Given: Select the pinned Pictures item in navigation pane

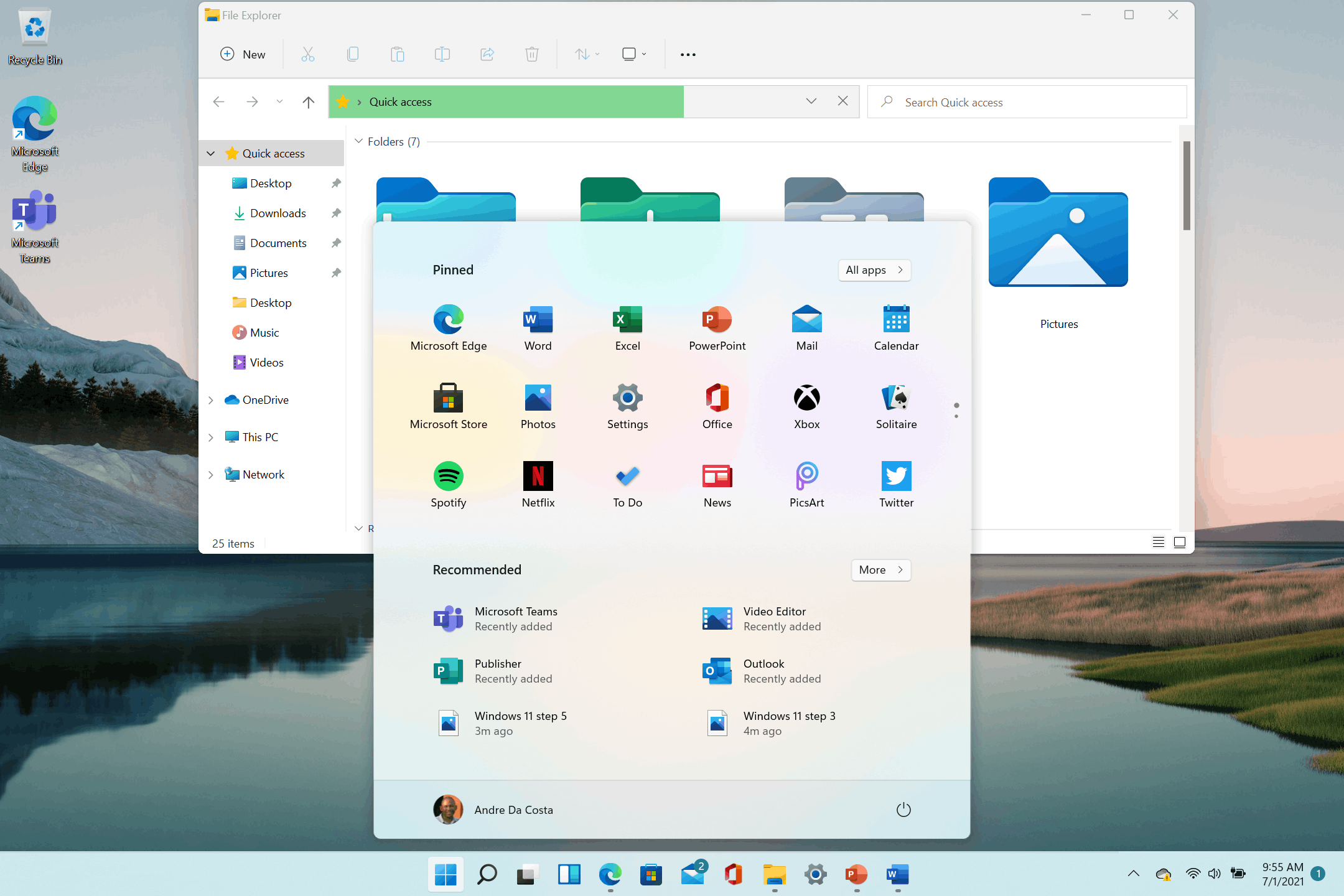Looking at the screenshot, I should tap(268, 273).
